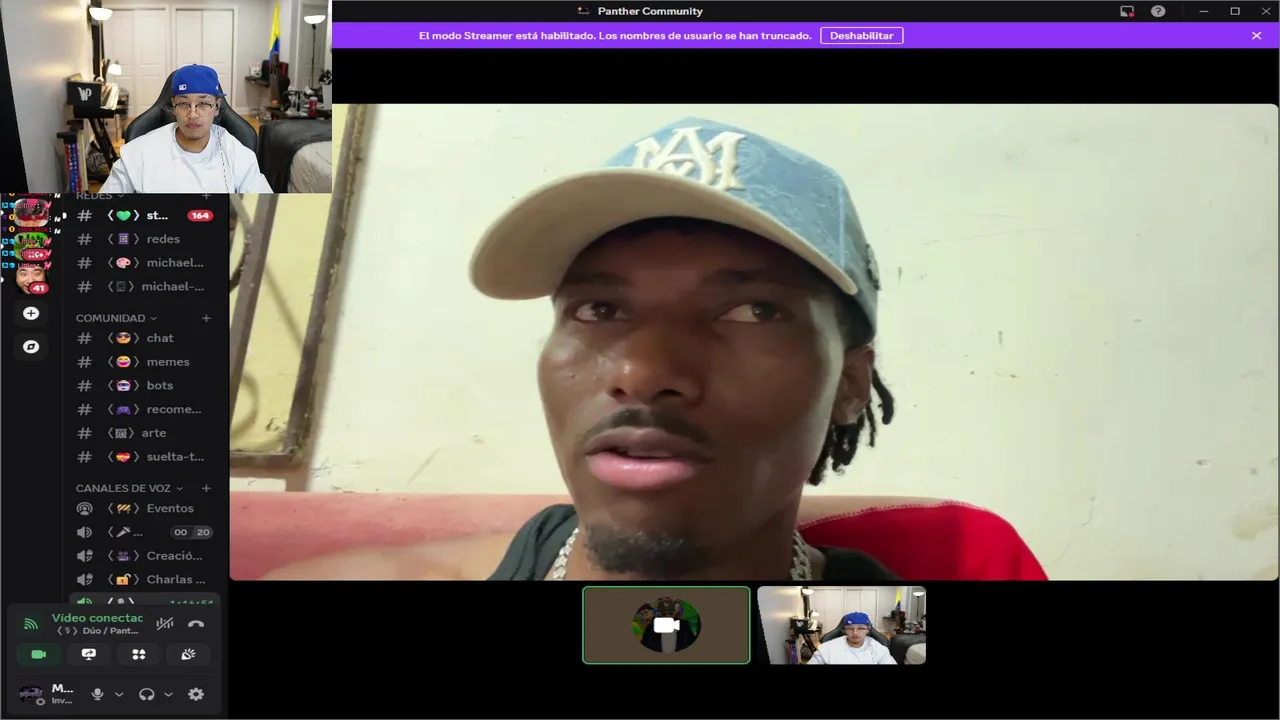Create a channel in REDES category

(206, 196)
